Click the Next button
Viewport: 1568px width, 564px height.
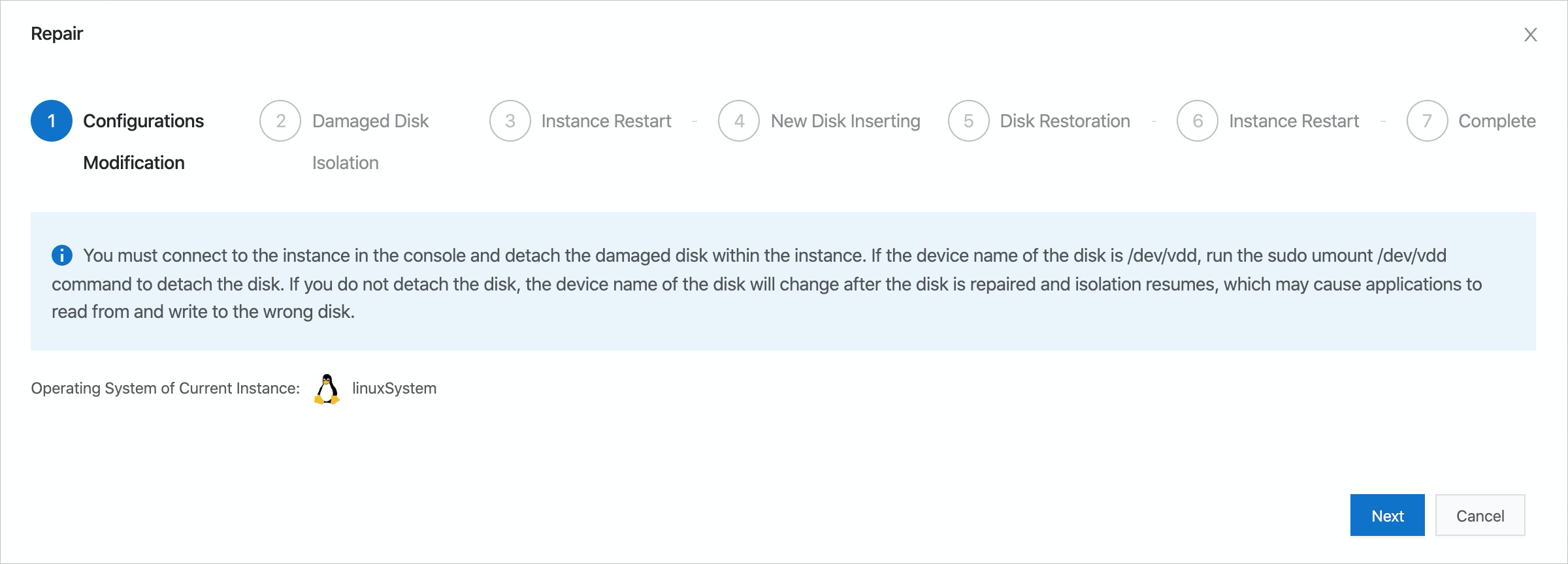click(x=1387, y=515)
